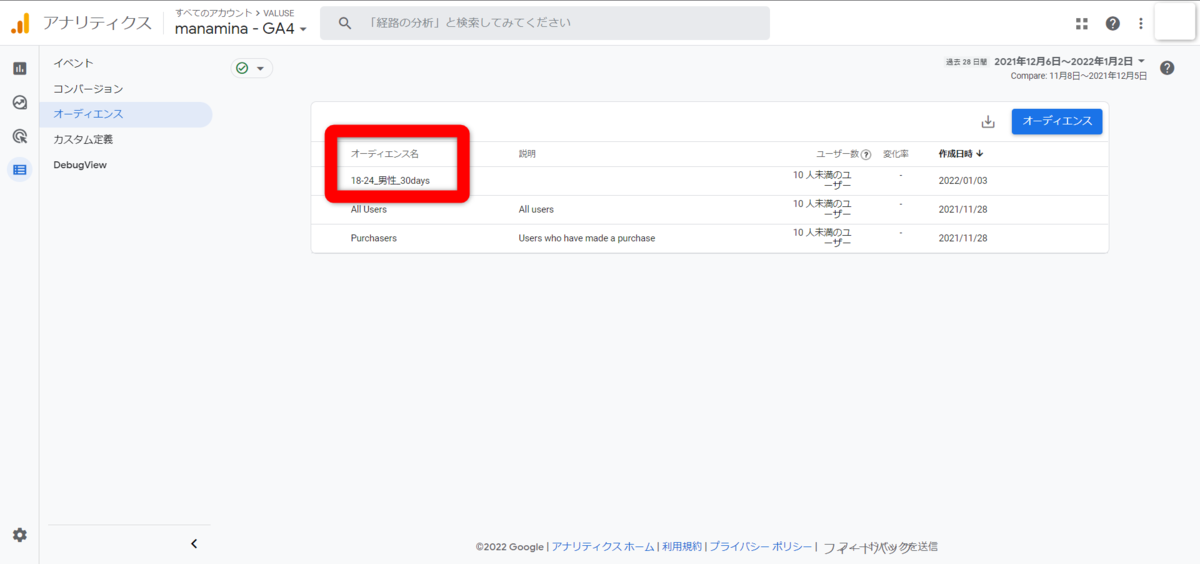Select イベント in the left menu
Screen dimensions: 1200x564
point(74,63)
